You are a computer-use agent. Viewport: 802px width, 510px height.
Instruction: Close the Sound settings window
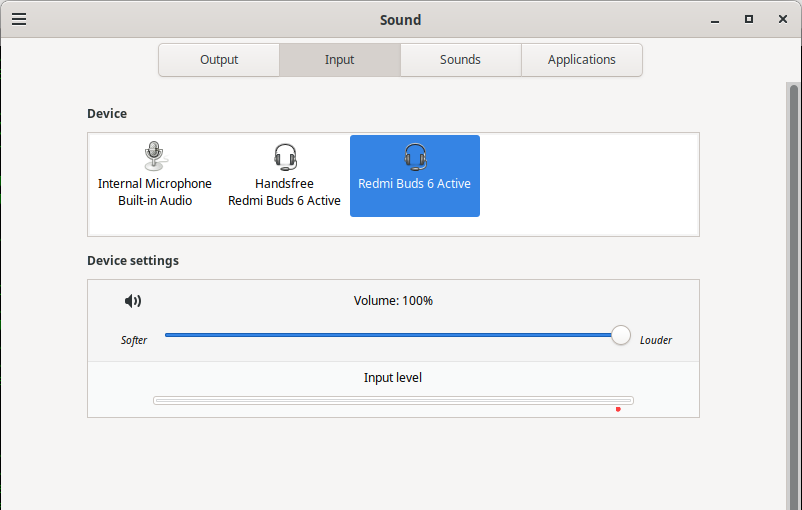pyautogui.click(x=781, y=19)
